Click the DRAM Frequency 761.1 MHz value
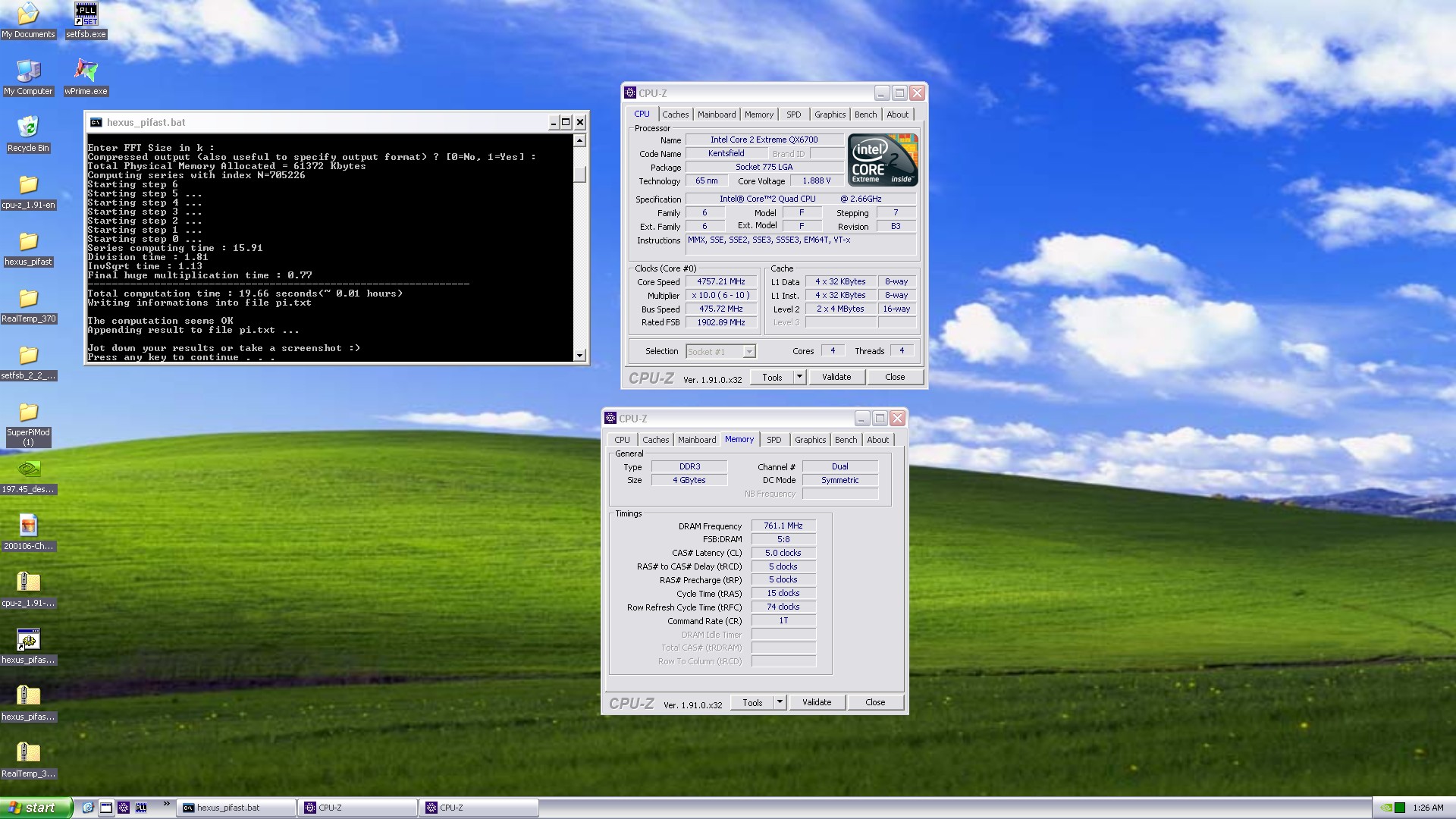1456x819 pixels. [x=783, y=526]
